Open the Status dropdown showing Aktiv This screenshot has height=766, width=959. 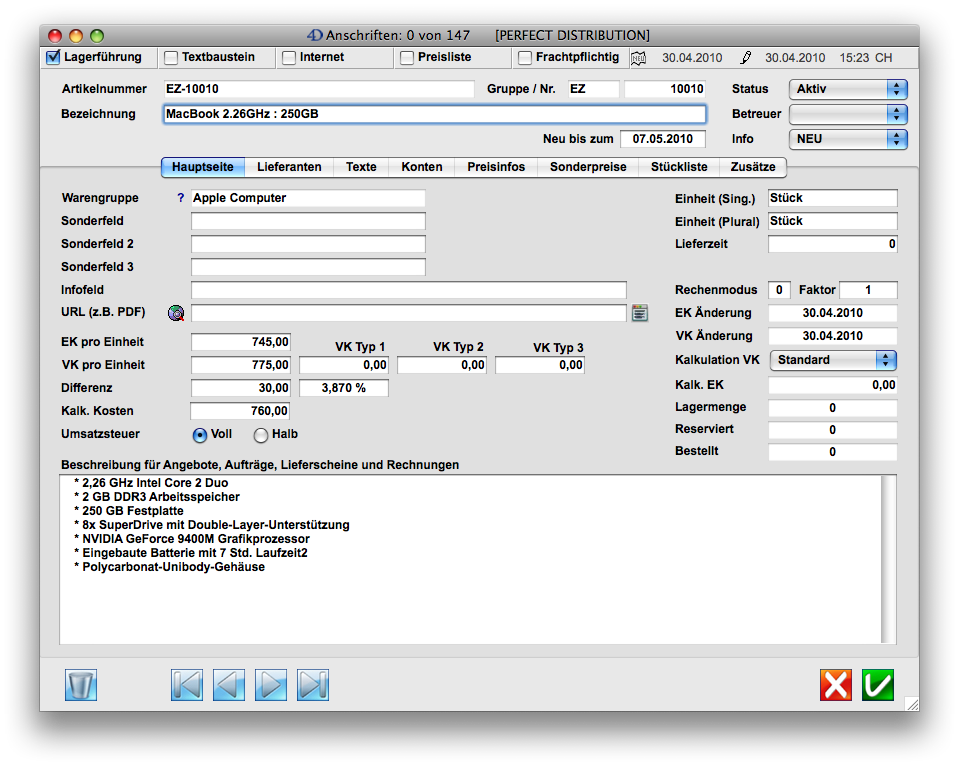click(847, 89)
